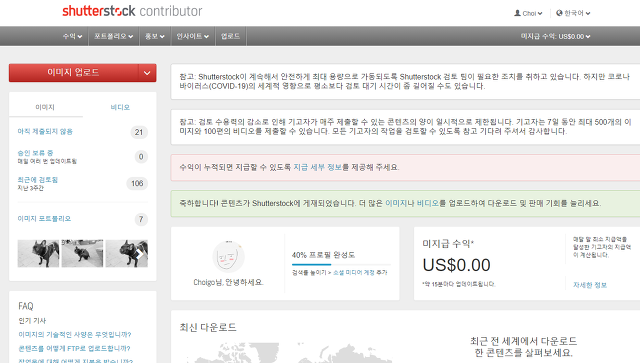Click the 비디오 link in green notice
The width and height of the screenshot is (640, 363).
click(x=427, y=203)
